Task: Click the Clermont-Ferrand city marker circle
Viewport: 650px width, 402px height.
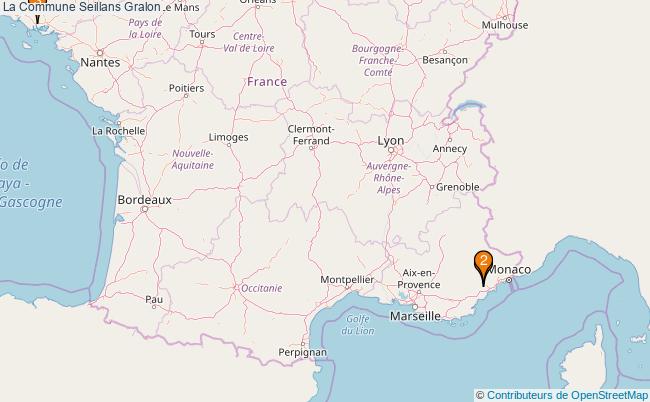Action: [x=312, y=147]
